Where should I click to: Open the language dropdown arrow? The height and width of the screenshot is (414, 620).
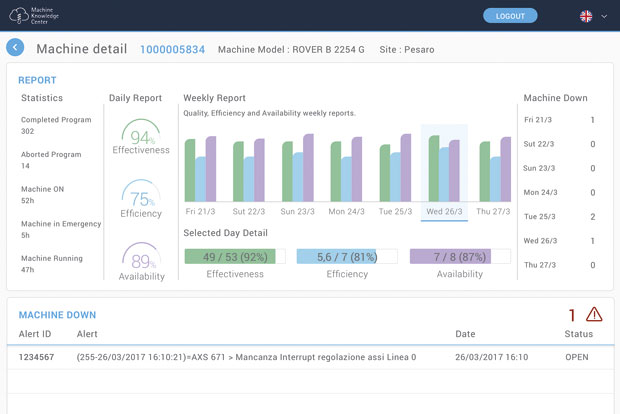click(604, 17)
